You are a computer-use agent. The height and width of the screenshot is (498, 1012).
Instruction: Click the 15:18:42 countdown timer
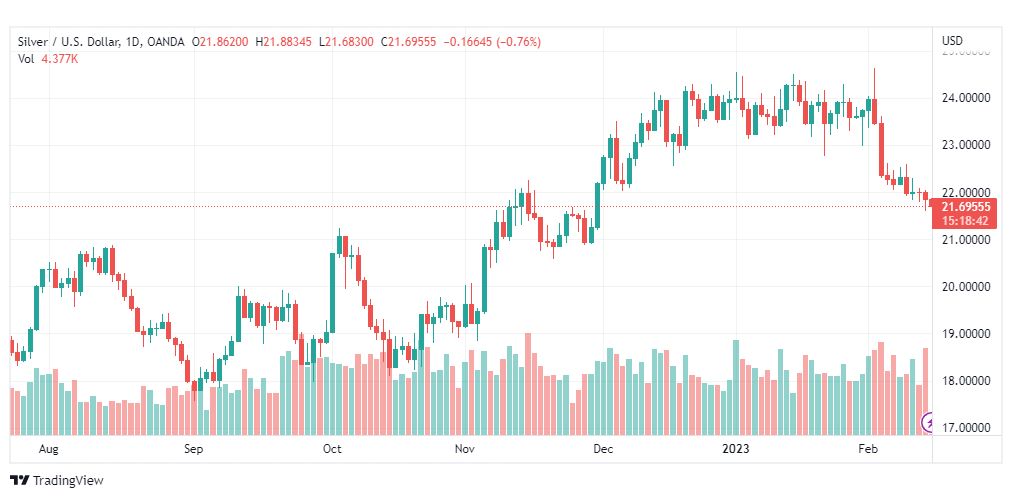[x=964, y=221]
